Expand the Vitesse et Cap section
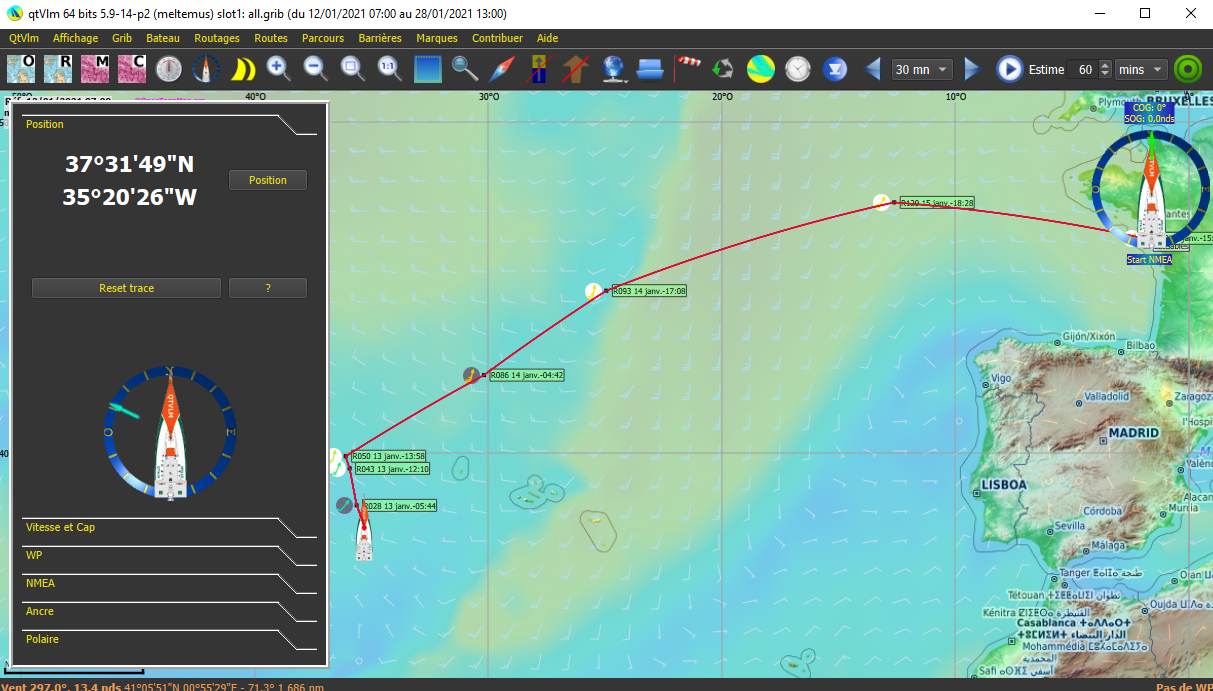The height and width of the screenshot is (691, 1213). click(x=61, y=527)
